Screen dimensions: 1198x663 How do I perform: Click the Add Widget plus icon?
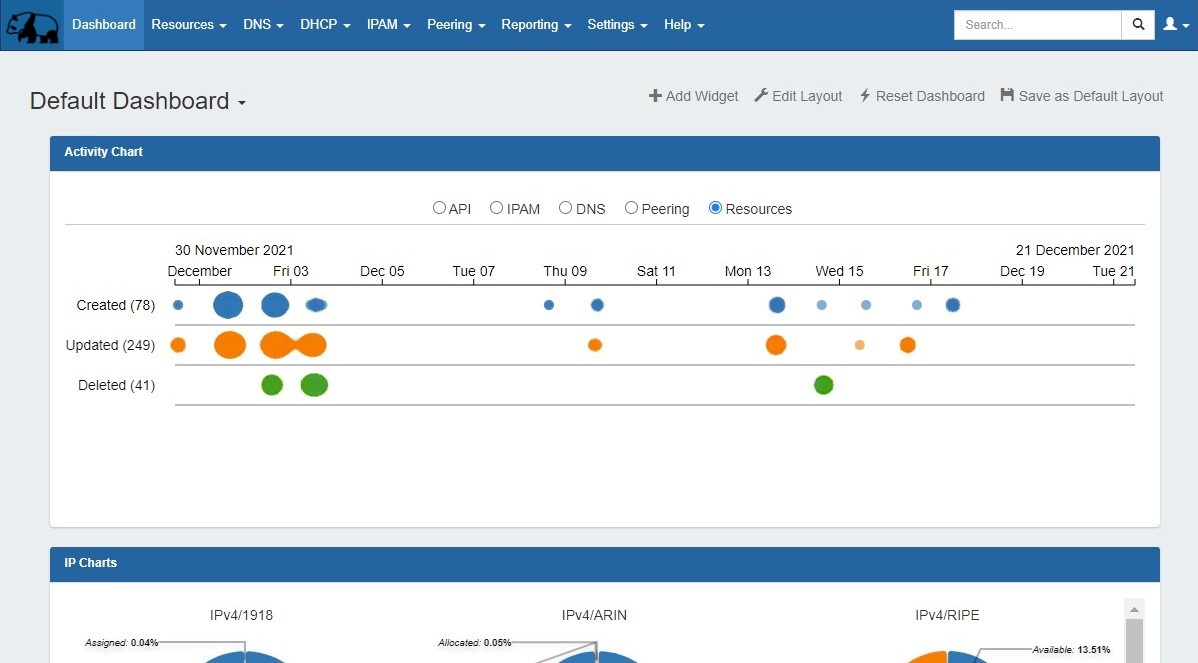[655, 96]
